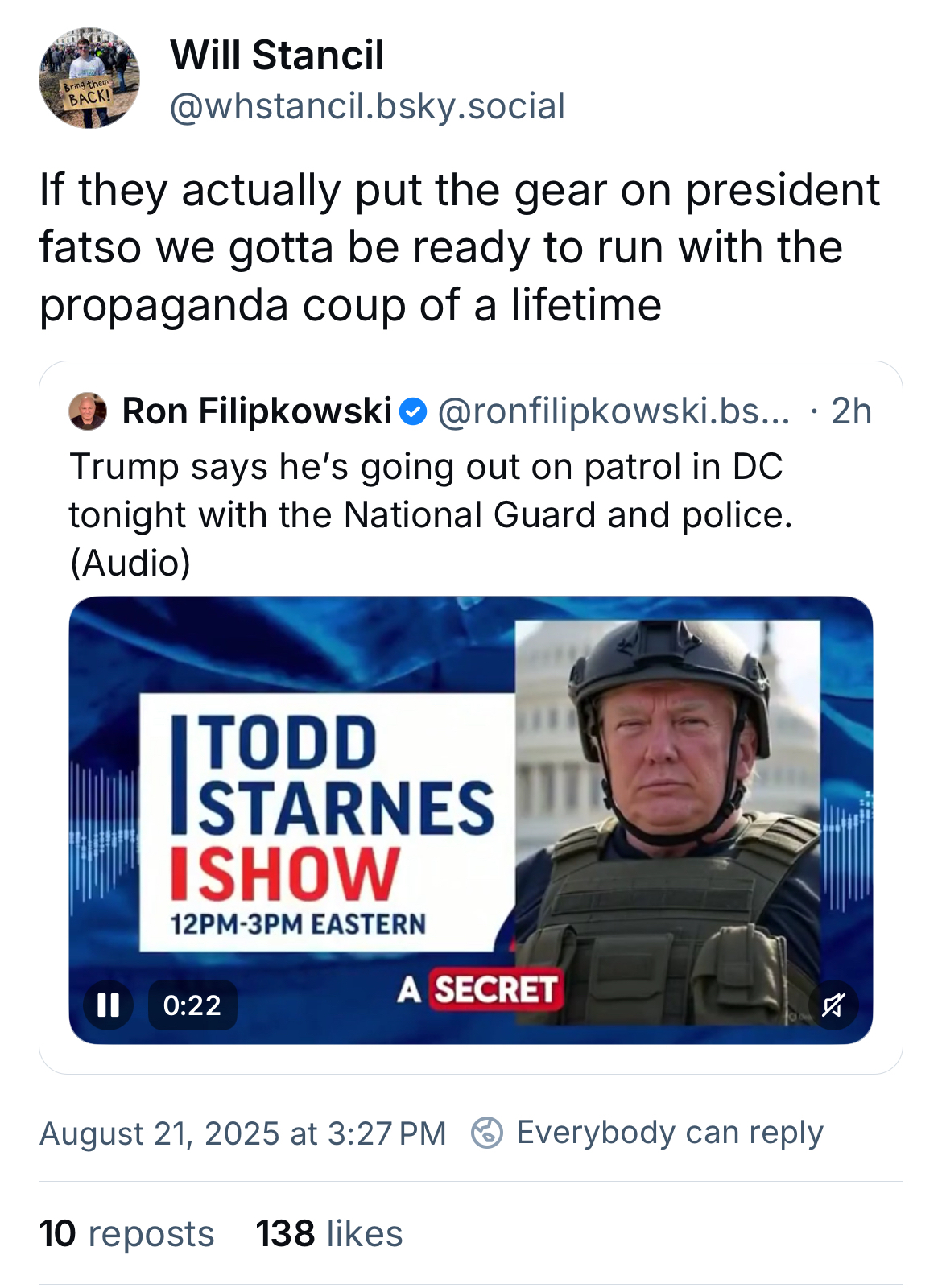Open Will Stancil's profile avatar
This screenshot has width=942, height=1288.
(x=89, y=78)
